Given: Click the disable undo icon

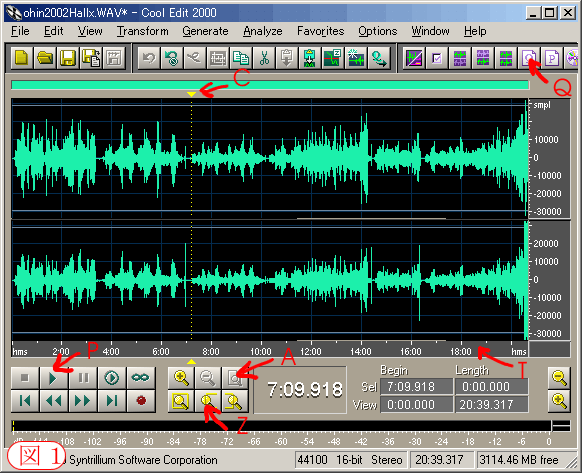Looking at the screenshot, I should click(172, 58).
